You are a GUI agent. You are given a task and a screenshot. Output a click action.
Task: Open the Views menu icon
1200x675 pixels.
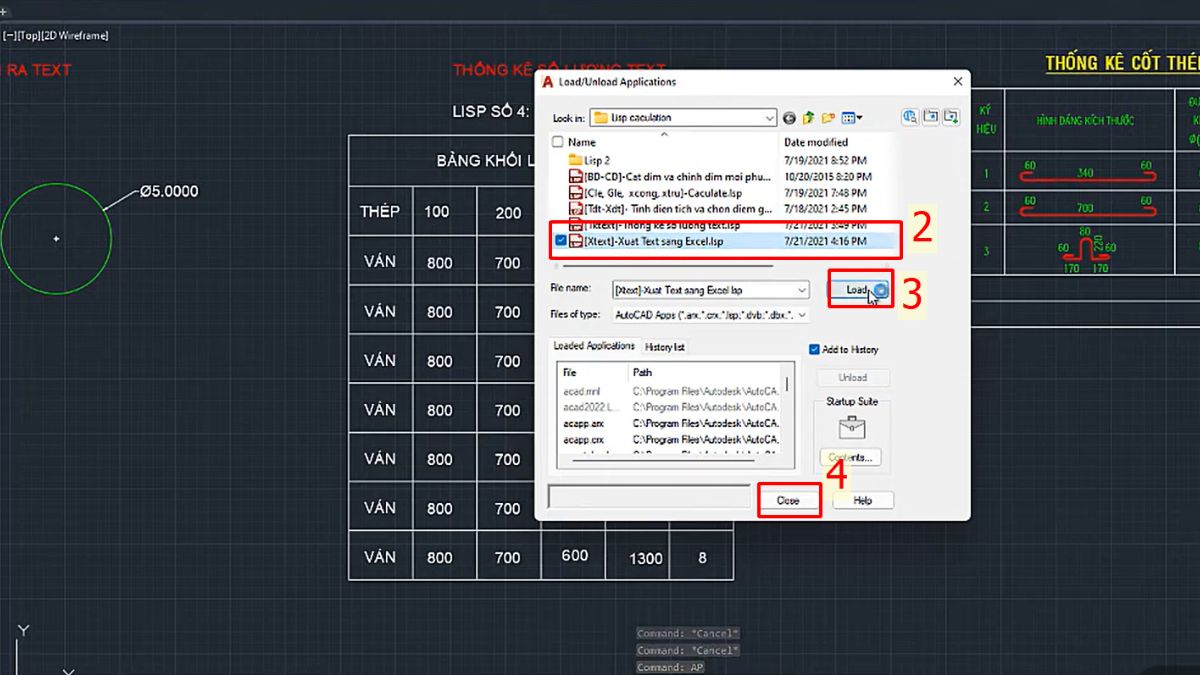coord(851,117)
